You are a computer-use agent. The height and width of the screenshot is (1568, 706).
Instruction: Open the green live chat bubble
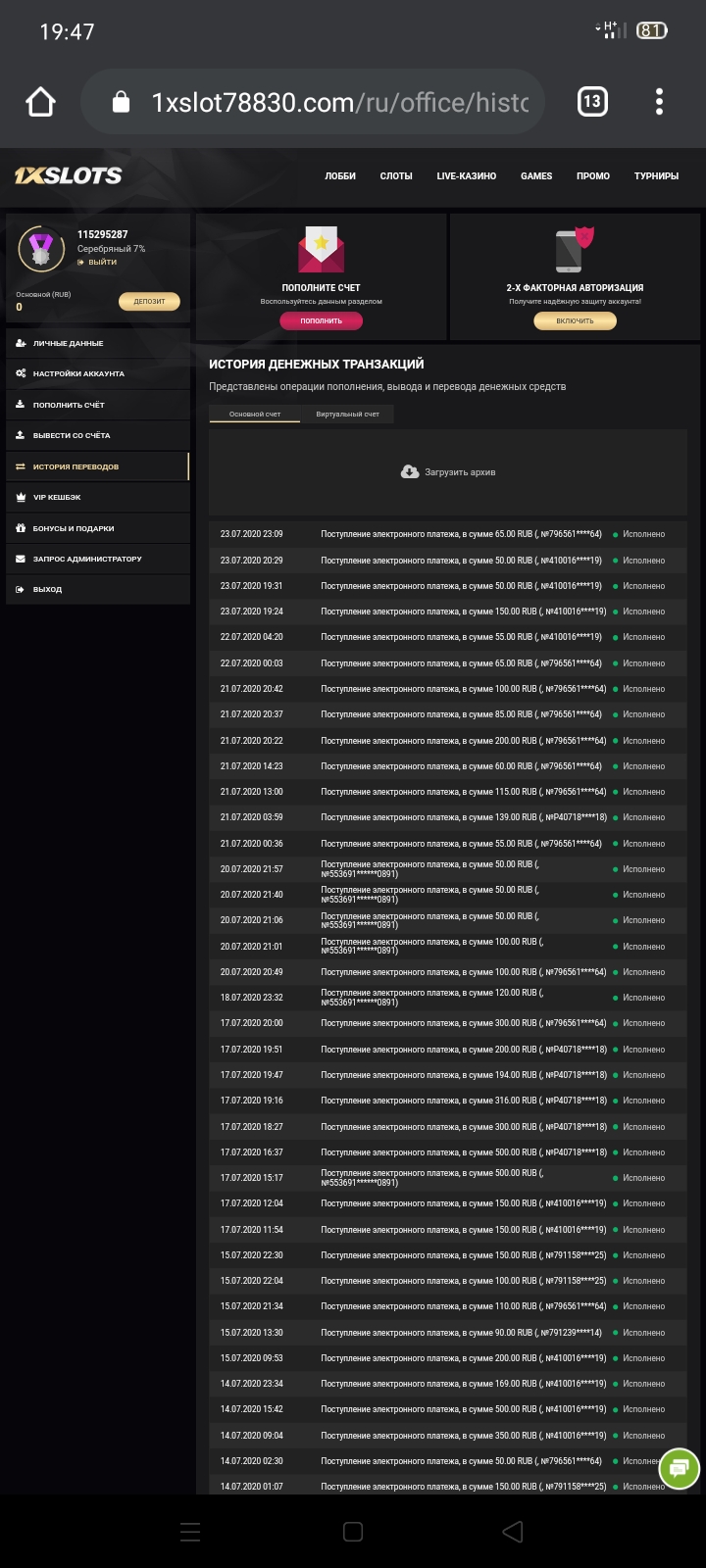point(679,1468)
